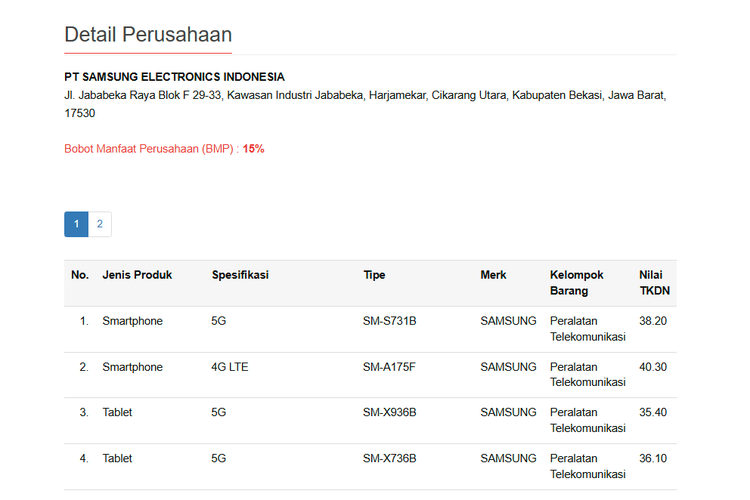Image resolution: width=750 pixels, height=500 pixels.
Task: Select company name PT SAMSUNG ELECTRONICS INDONESIA
Action: [x=175, y=77]
